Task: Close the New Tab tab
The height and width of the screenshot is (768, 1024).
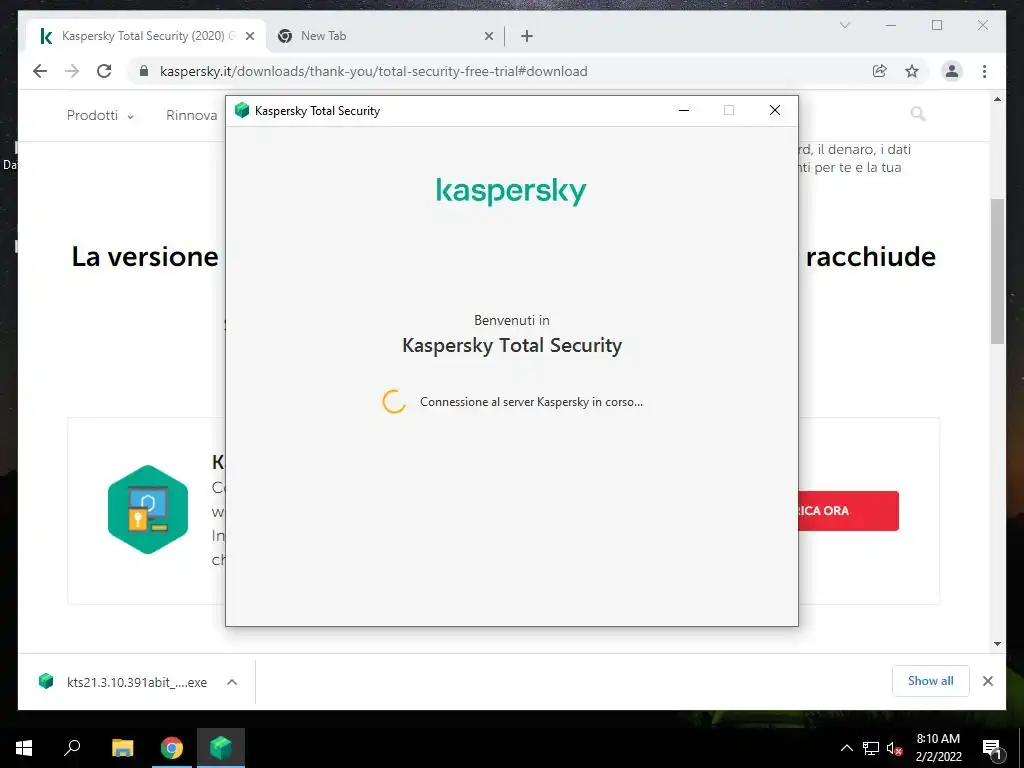Action: [488, 36]
